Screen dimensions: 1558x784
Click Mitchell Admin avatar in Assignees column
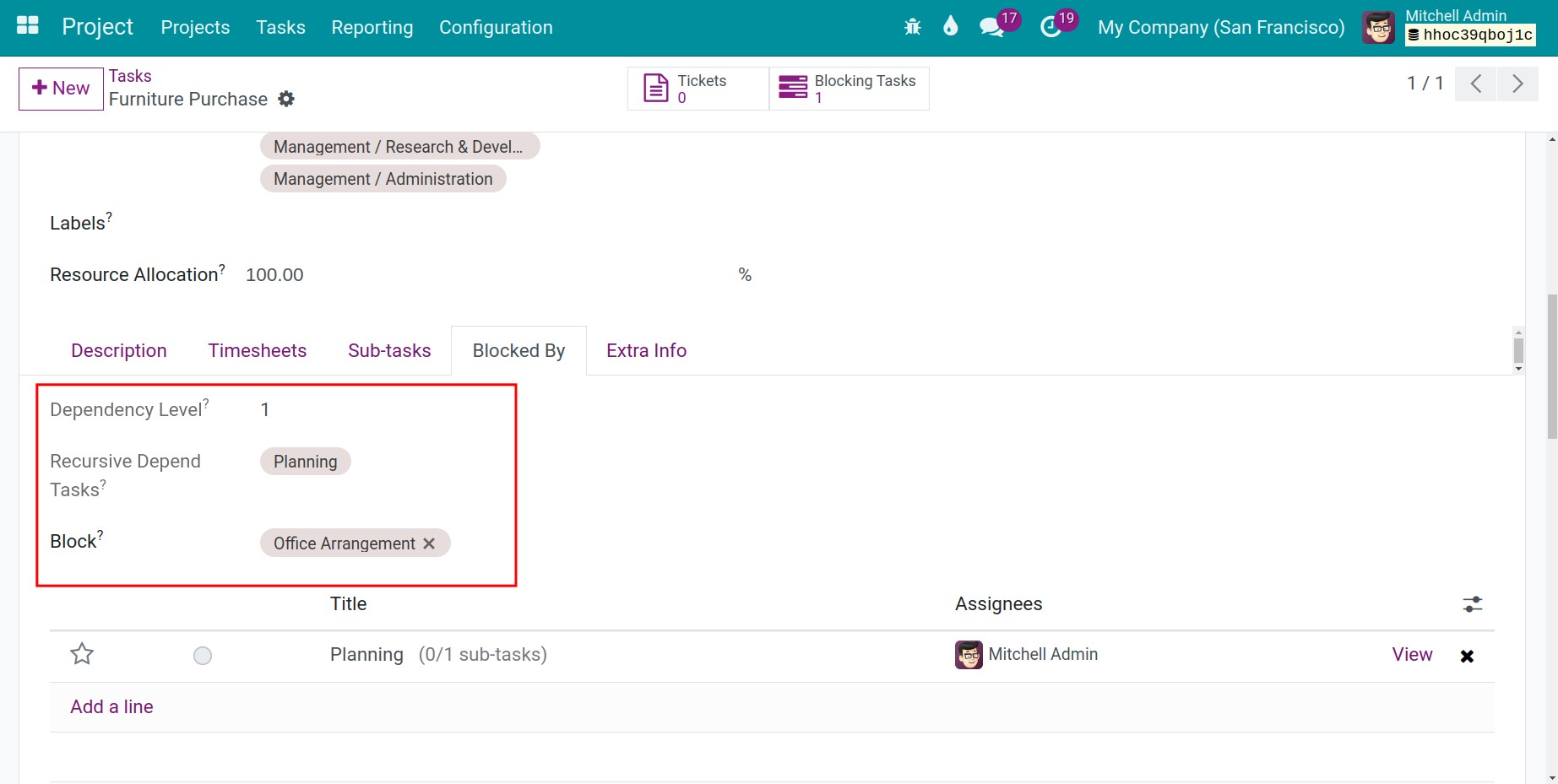click(969, 655)
